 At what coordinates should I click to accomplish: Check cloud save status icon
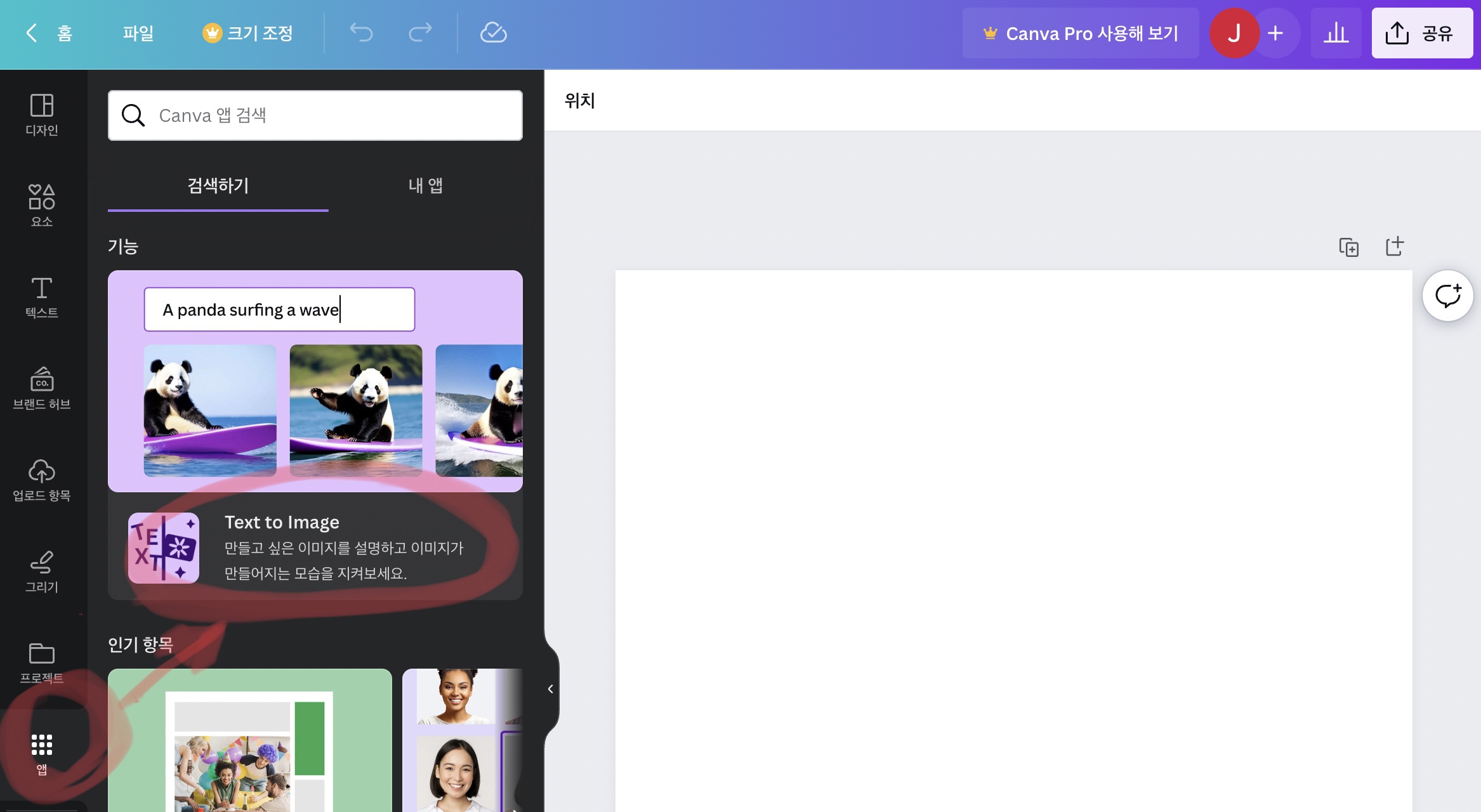(493, 33)
